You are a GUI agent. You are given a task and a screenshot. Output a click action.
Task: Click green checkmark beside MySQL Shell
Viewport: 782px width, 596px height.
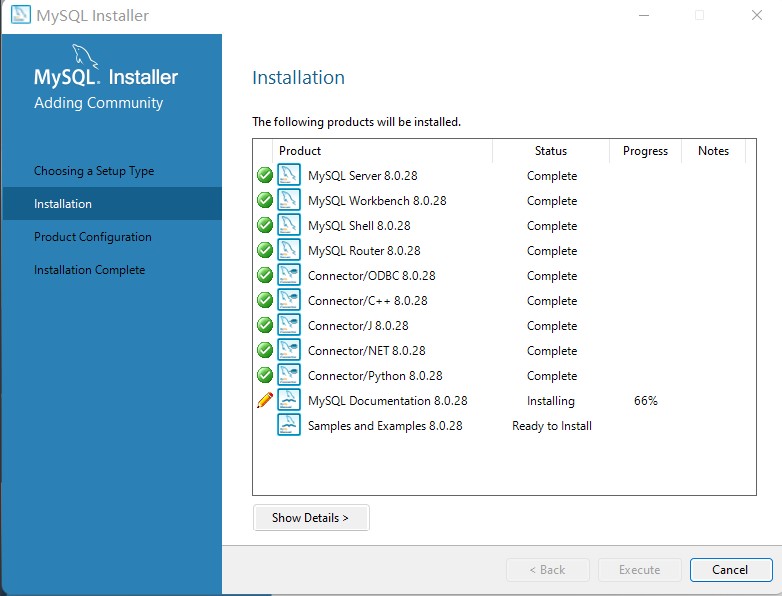coord(265,225)
